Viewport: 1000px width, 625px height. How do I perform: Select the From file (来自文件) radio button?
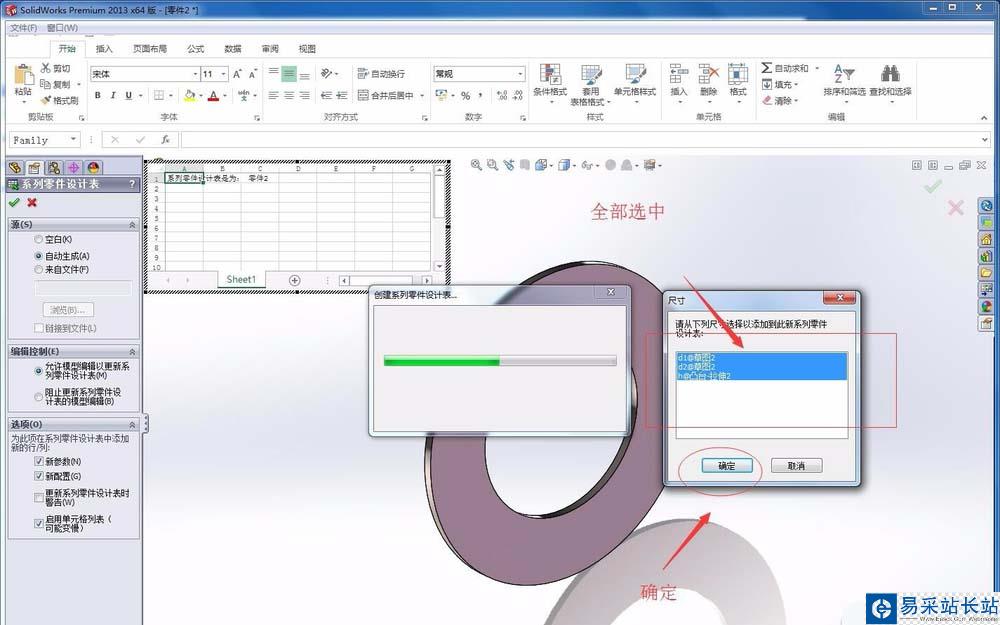pyautogui.click(x=39, y=270)
